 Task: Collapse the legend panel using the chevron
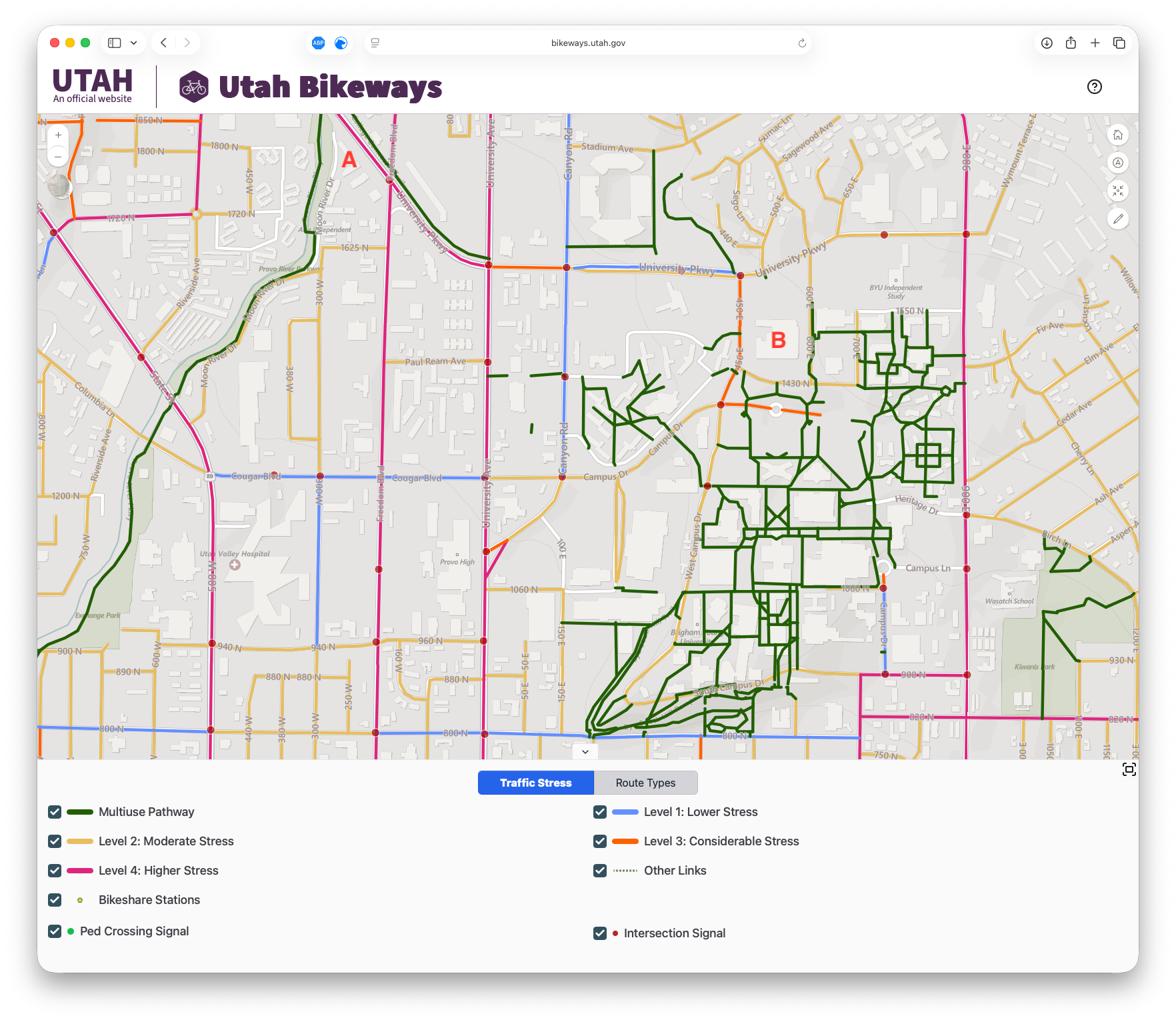(x=585, y=752)
